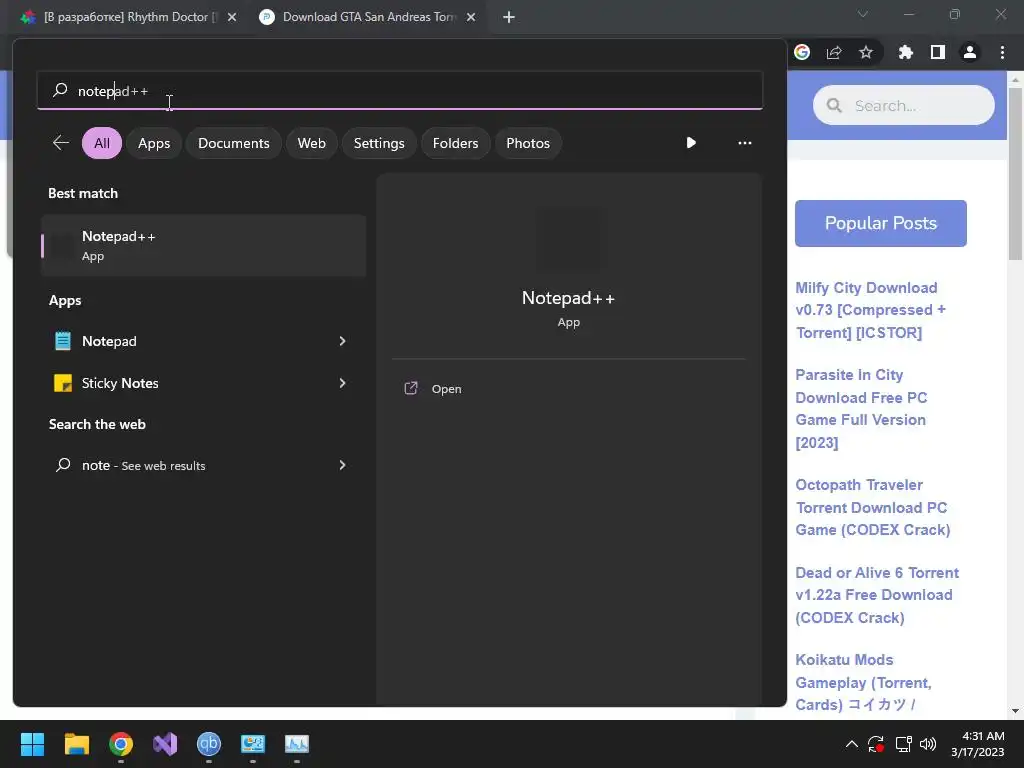Open search options three-dot menu

tap(744, 142)
